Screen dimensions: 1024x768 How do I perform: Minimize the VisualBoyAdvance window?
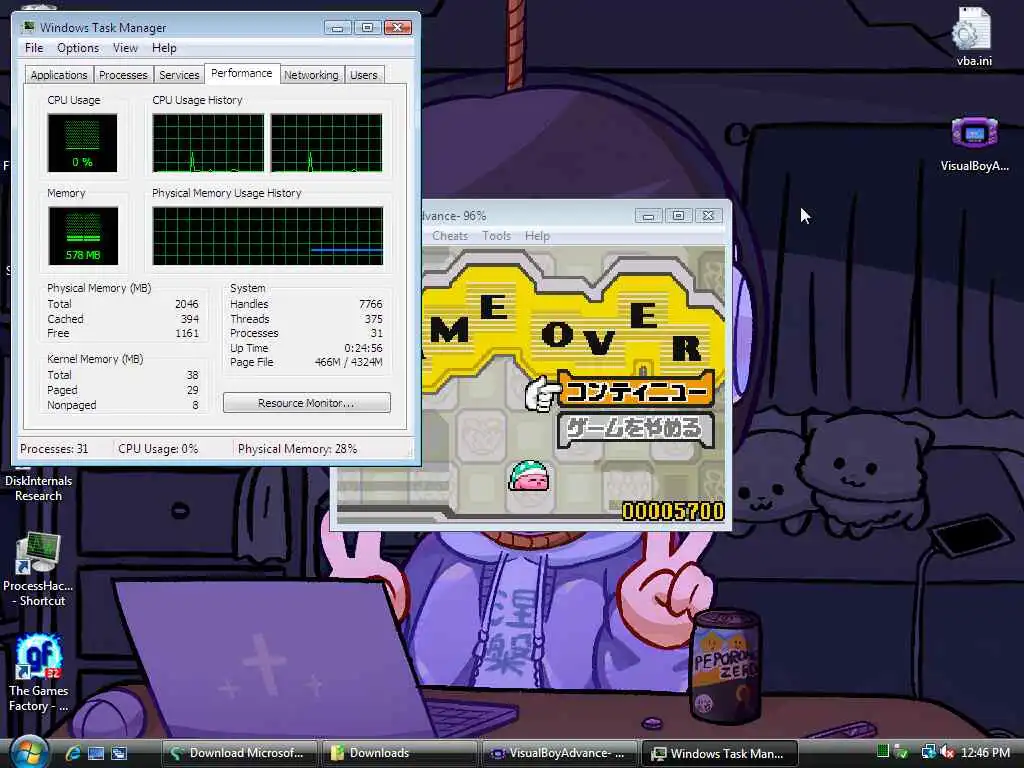[648, 216]
